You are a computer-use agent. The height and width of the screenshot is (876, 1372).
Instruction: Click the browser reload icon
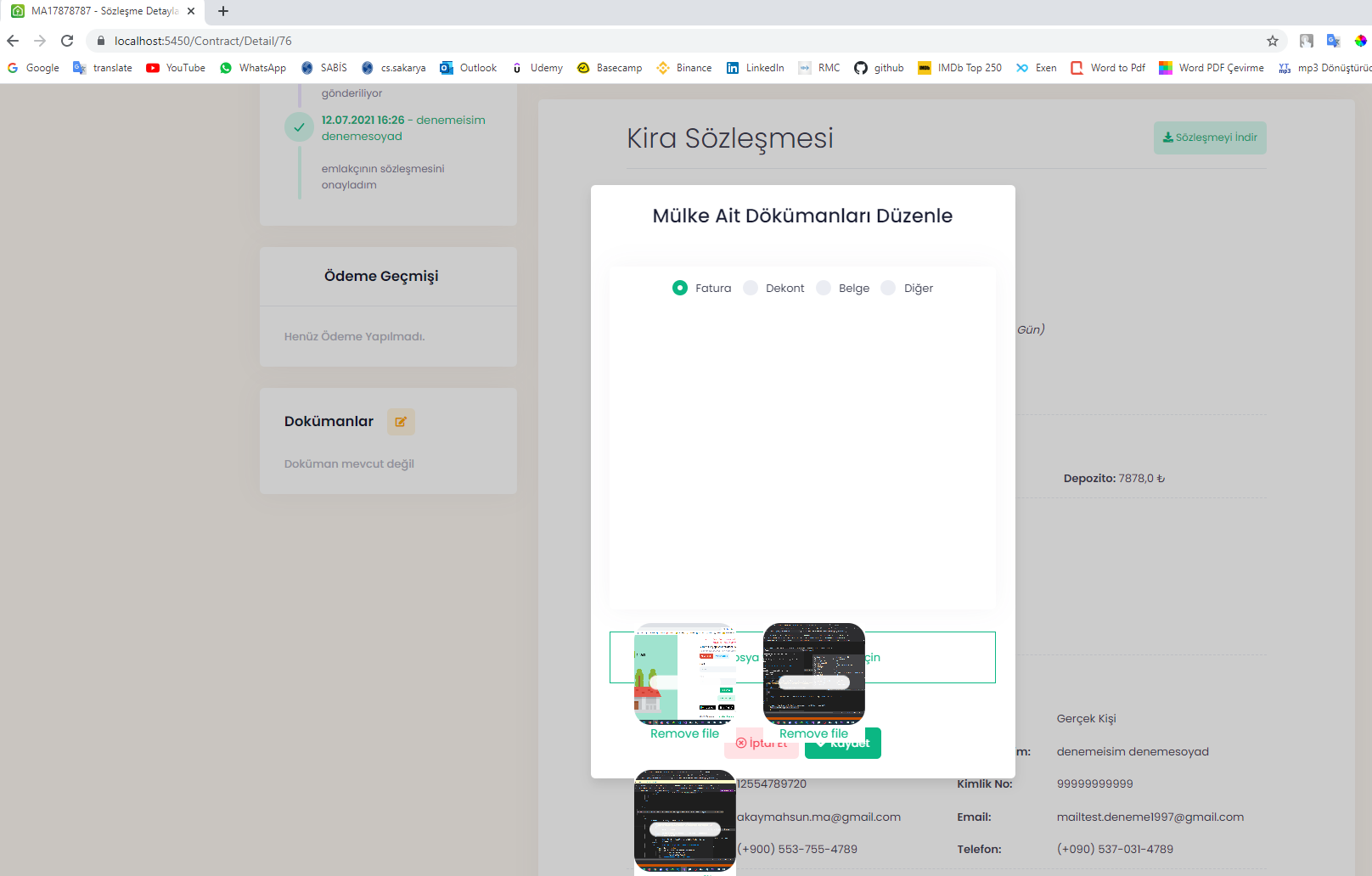pos(67,41)
